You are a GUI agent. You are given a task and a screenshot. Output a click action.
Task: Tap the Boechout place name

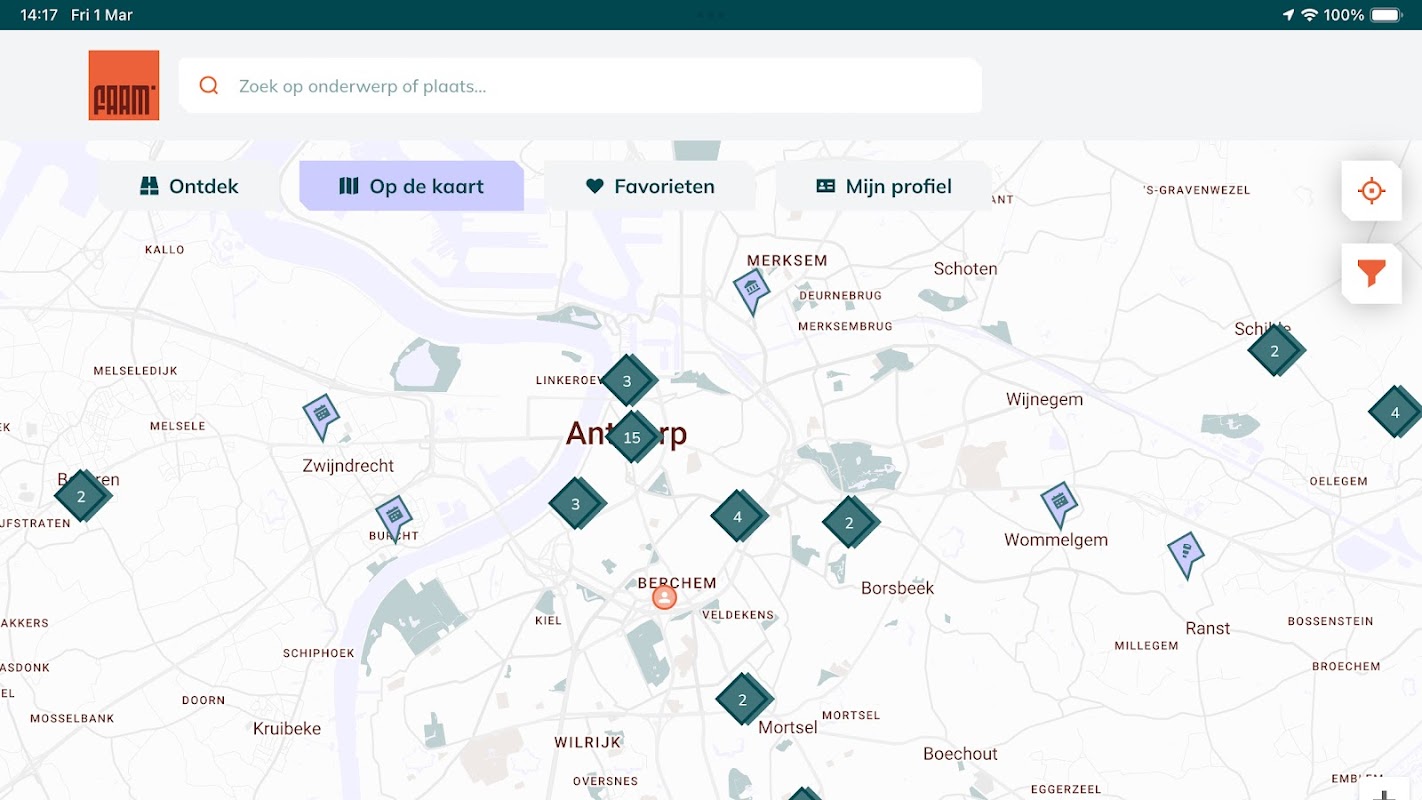click(x=960, y=754)
